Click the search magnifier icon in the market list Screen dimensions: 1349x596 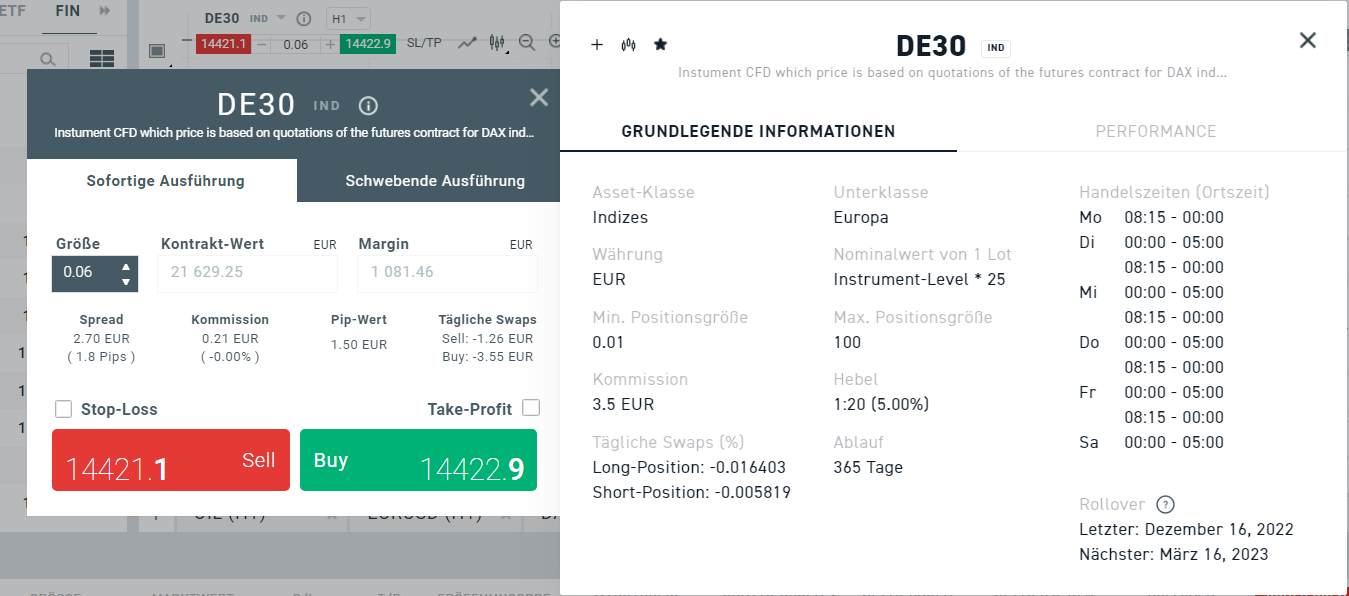tap(47, 60)
